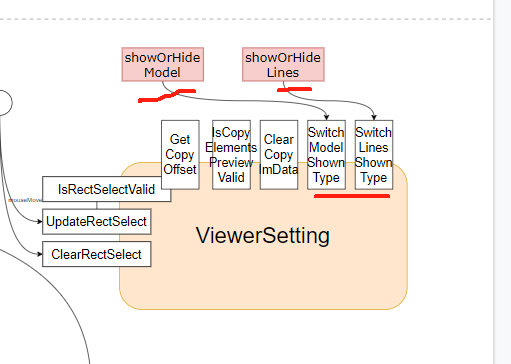Select red scribble under showOrHide Model

[167, 95]
